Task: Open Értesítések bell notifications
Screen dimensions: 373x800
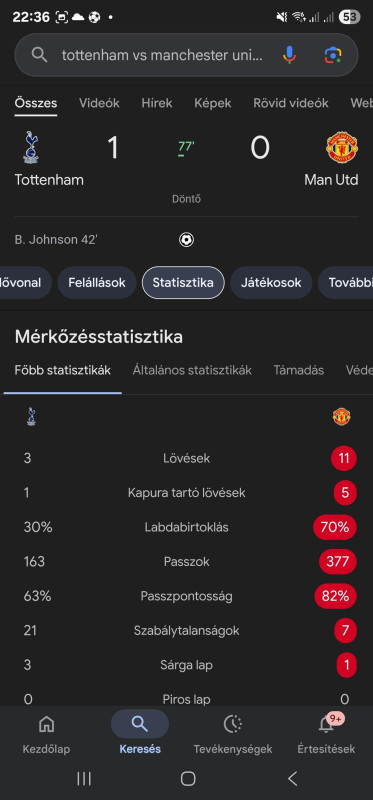Action: coord(327,723)
